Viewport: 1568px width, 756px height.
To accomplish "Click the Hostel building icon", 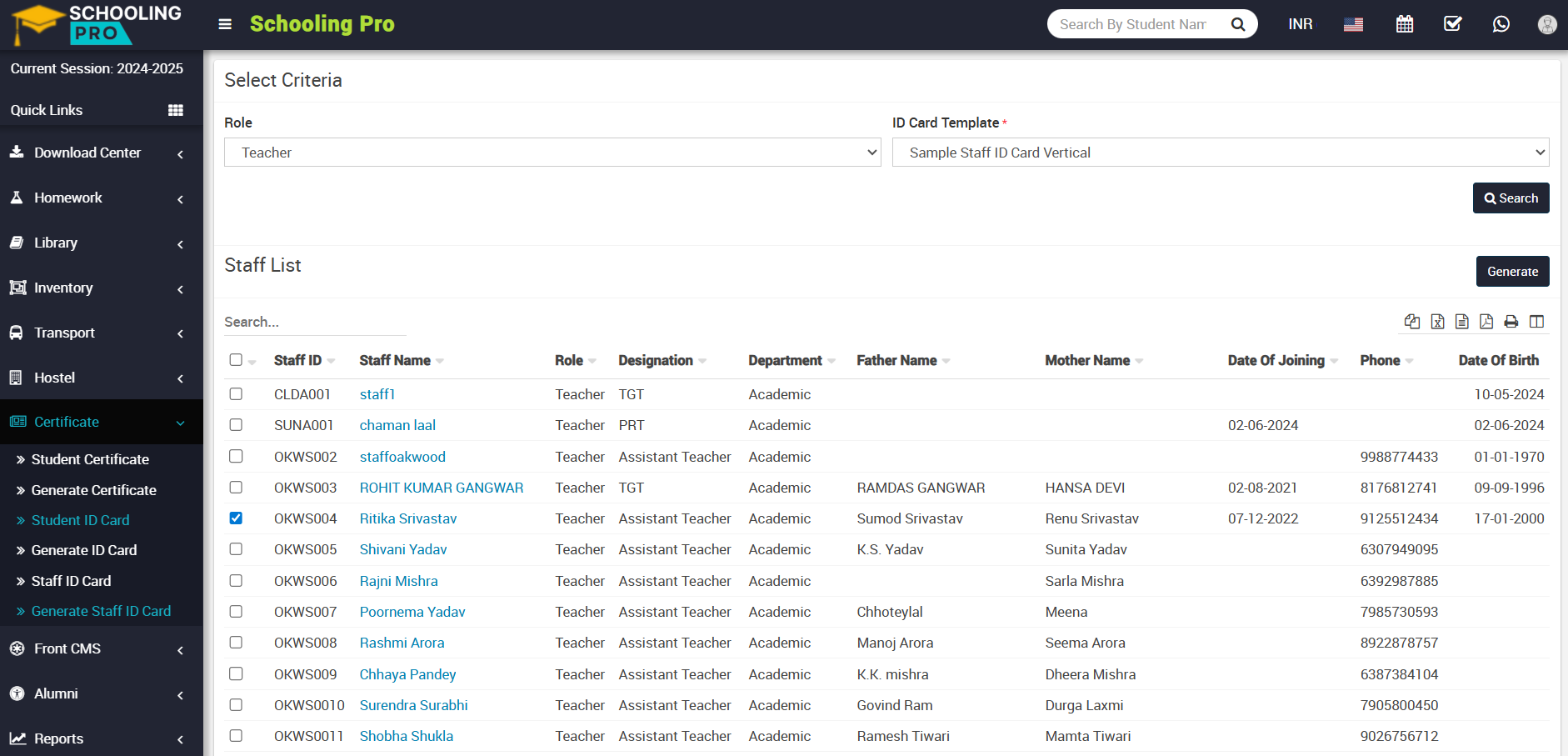I will (16, 378).
